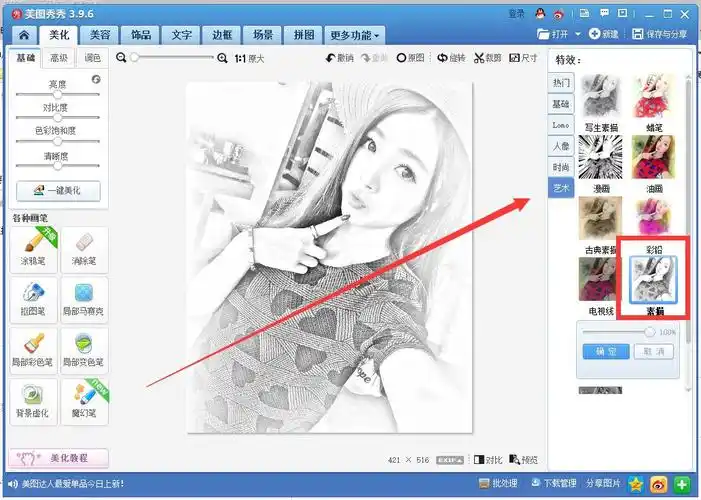Open the 美化教程 tutorial button
Image resolution: width=701 pixels, height=500 pixels.
[x=59, y=458]
